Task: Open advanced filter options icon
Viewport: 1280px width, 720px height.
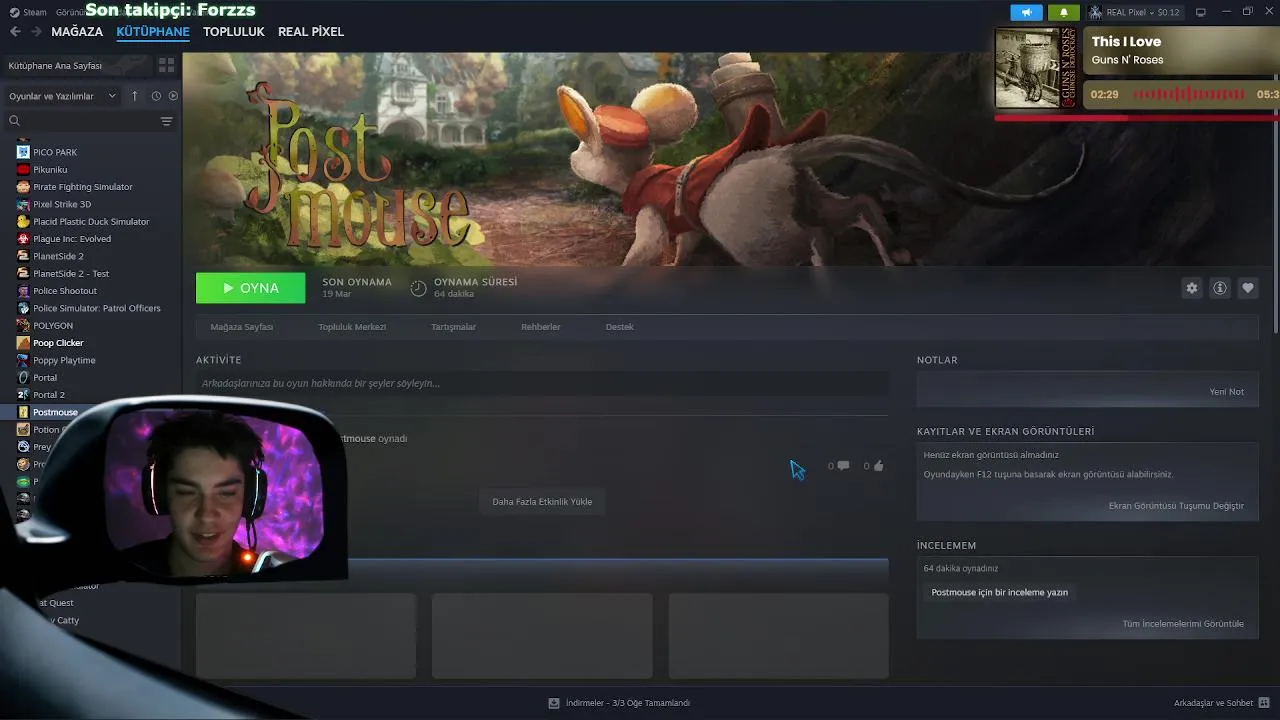Action: [166, 121]
